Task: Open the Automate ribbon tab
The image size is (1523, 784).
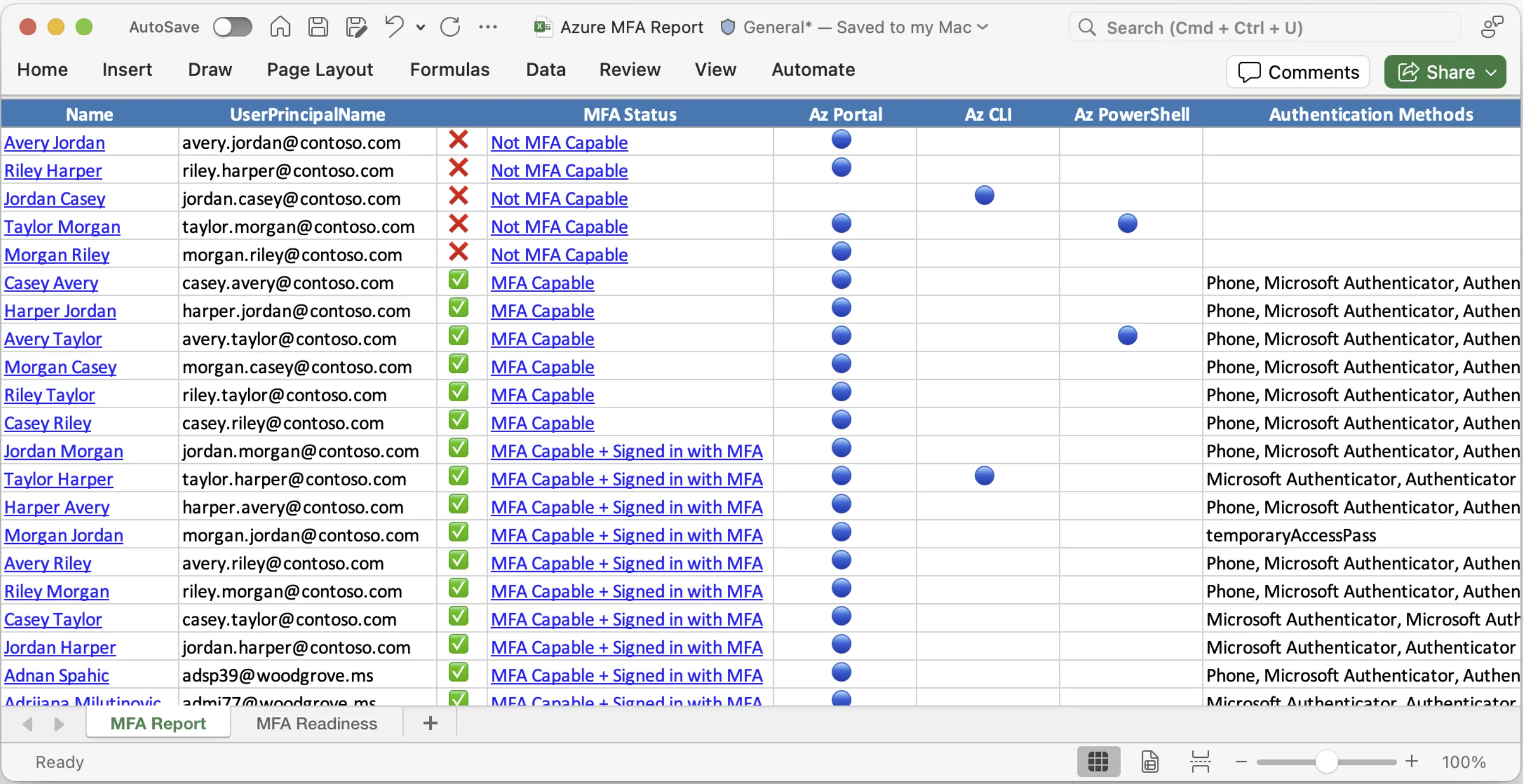Action: 813,69
